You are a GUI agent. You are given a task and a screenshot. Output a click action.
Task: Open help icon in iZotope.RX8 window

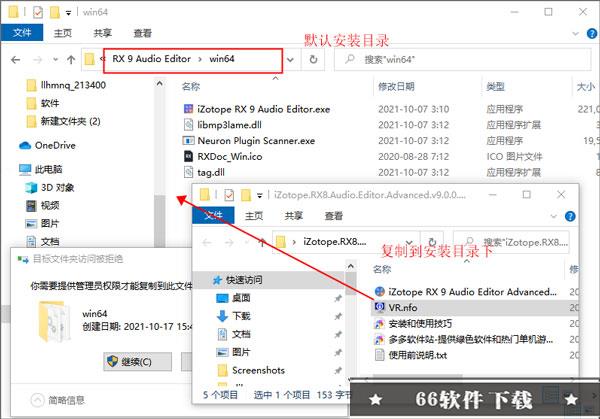click(570, 217)
